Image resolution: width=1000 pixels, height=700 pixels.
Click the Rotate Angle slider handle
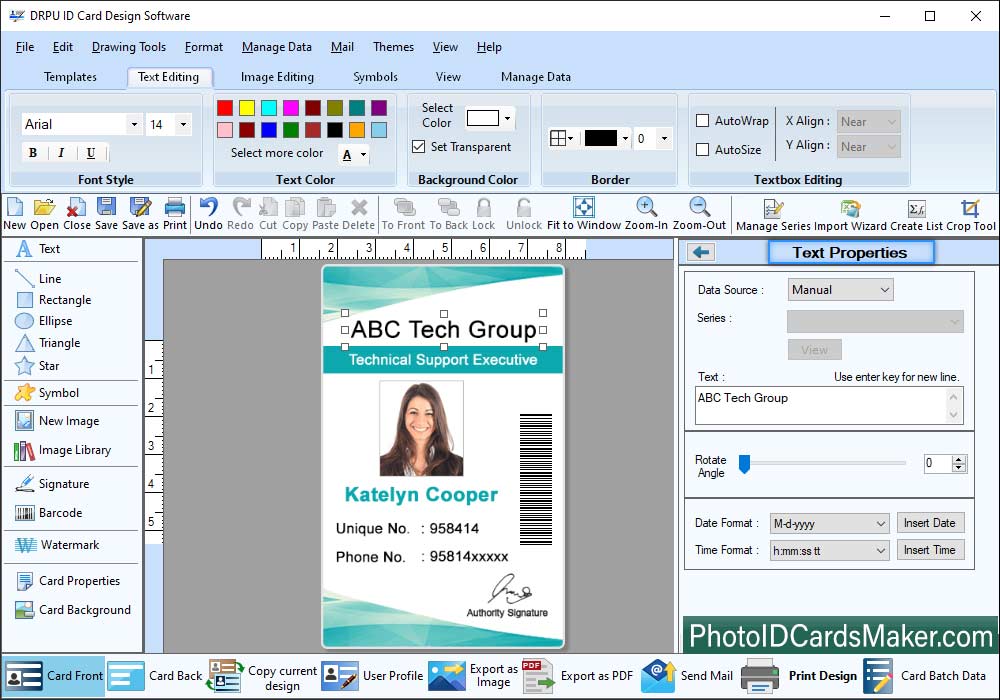[x=744, y=464]
